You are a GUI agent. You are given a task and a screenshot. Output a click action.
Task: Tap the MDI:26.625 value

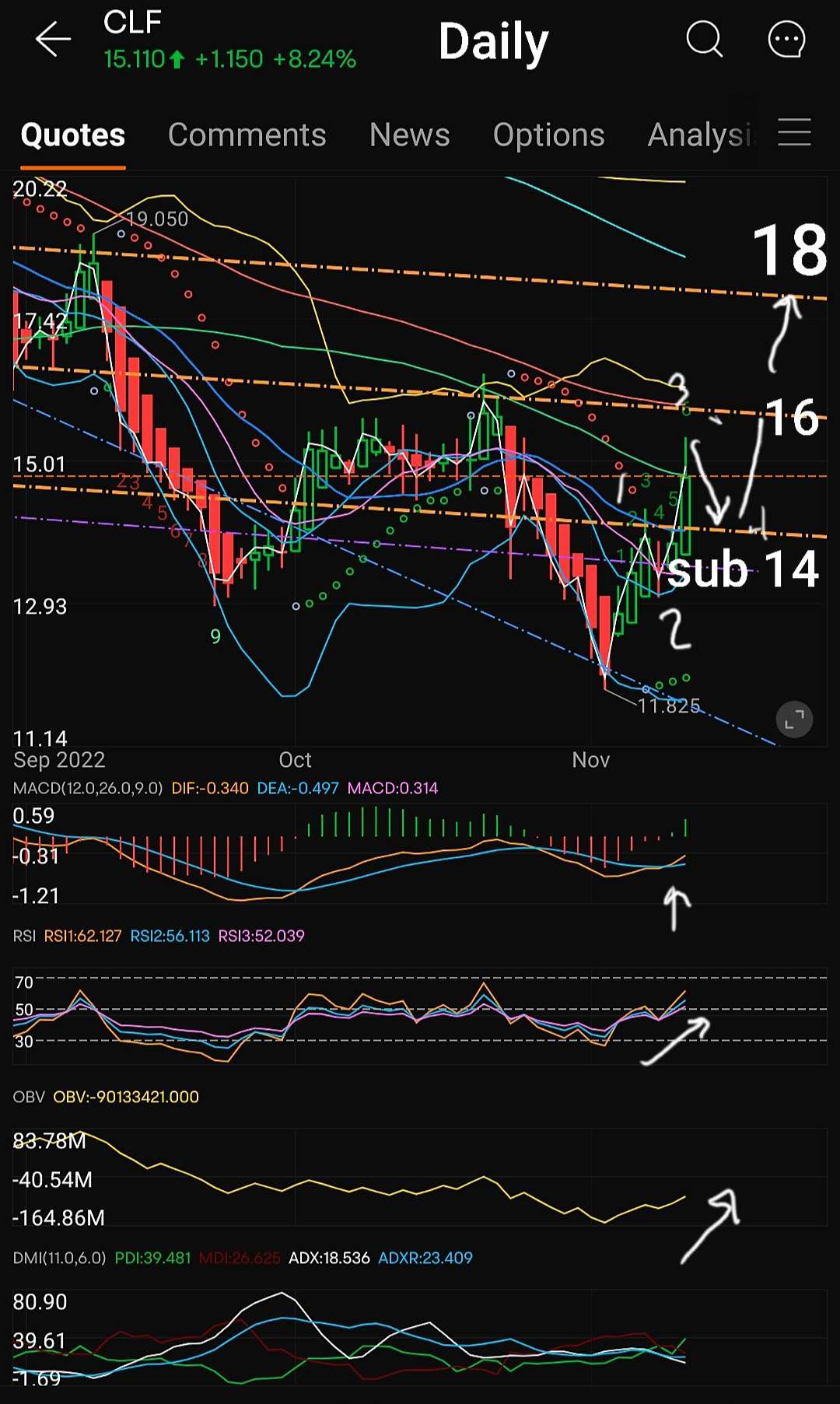[x=240, y=1258]
